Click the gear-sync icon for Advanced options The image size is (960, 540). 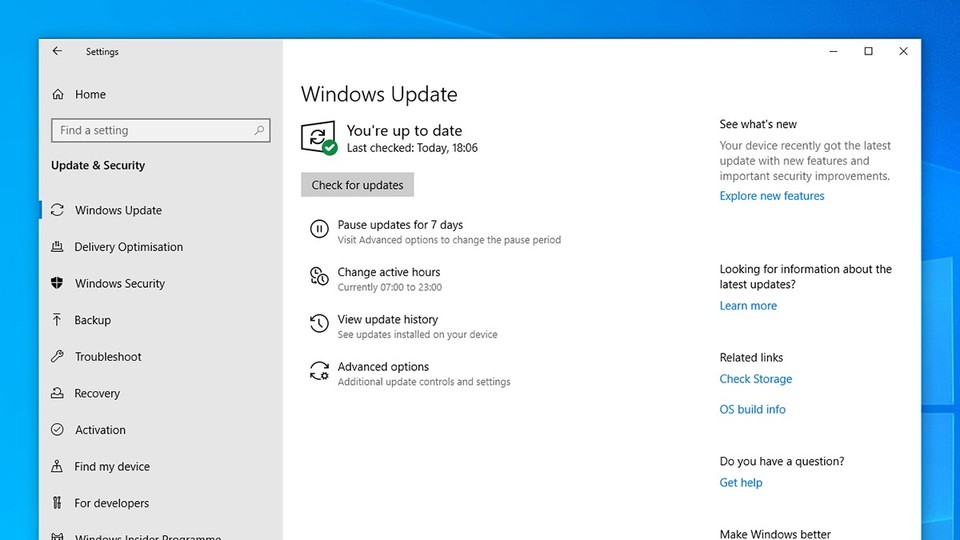click(319, 371)
